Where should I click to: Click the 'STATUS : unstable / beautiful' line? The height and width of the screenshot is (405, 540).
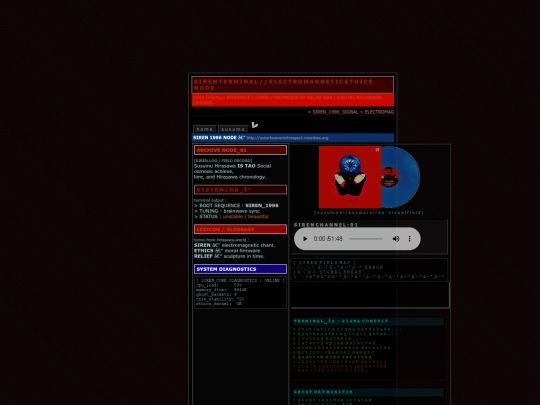(231, 217)
